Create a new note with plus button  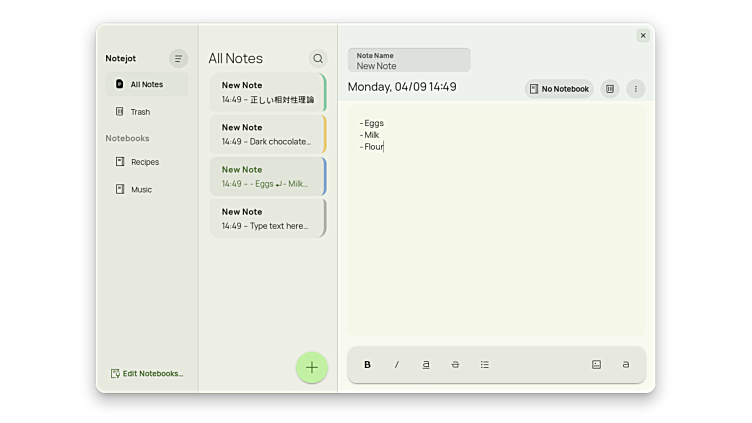312,367
